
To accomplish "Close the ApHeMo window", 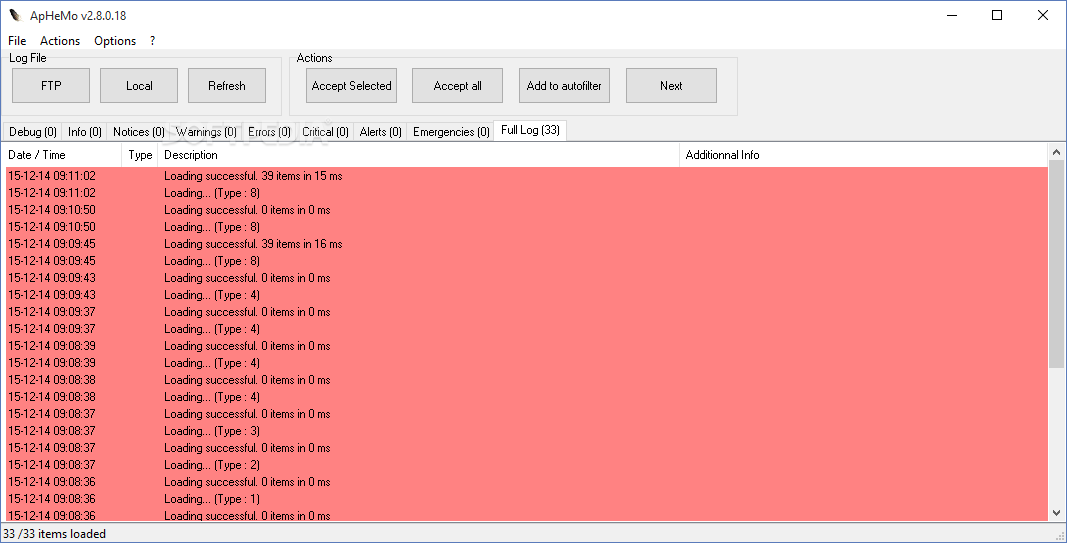I will [x=1043, y=15].
